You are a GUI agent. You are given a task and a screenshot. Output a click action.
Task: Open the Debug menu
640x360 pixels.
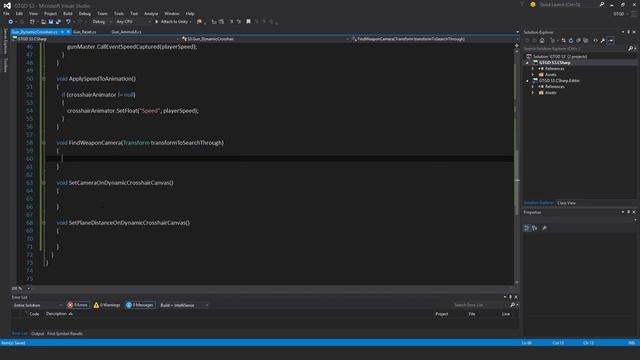(85, 13)
